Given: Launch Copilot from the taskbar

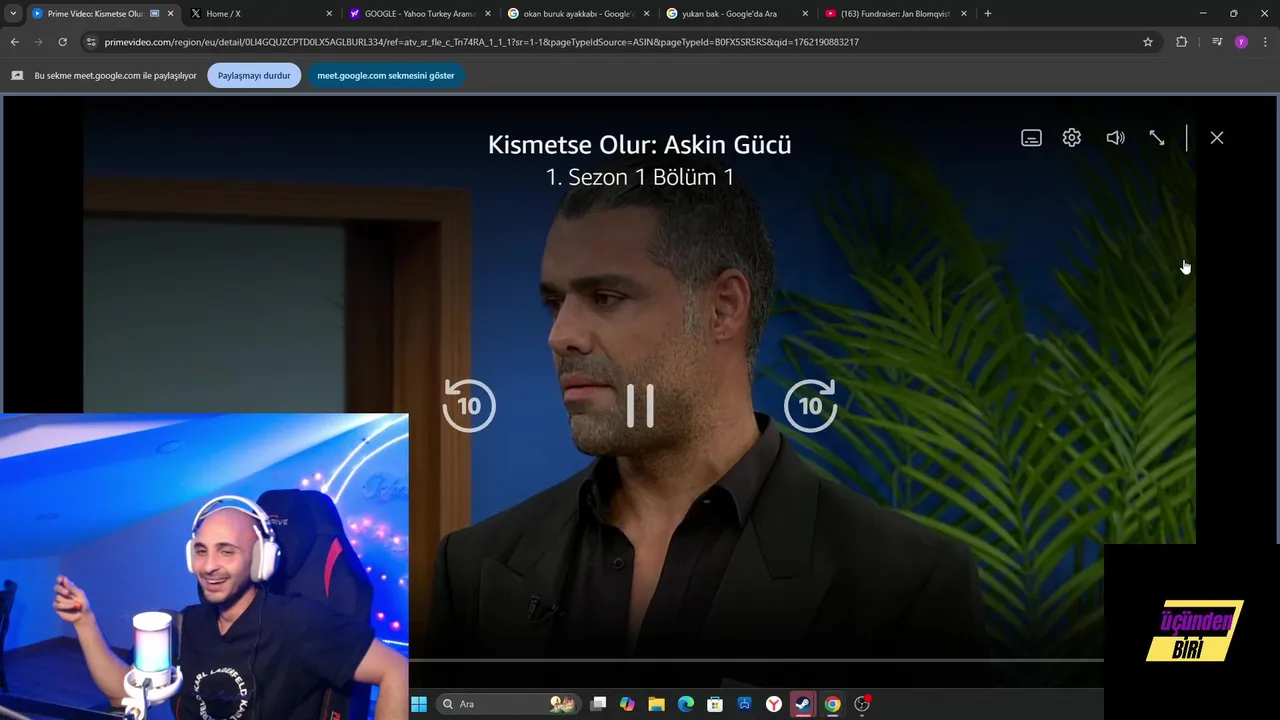Looking at the screenshot, I should 627,704.
